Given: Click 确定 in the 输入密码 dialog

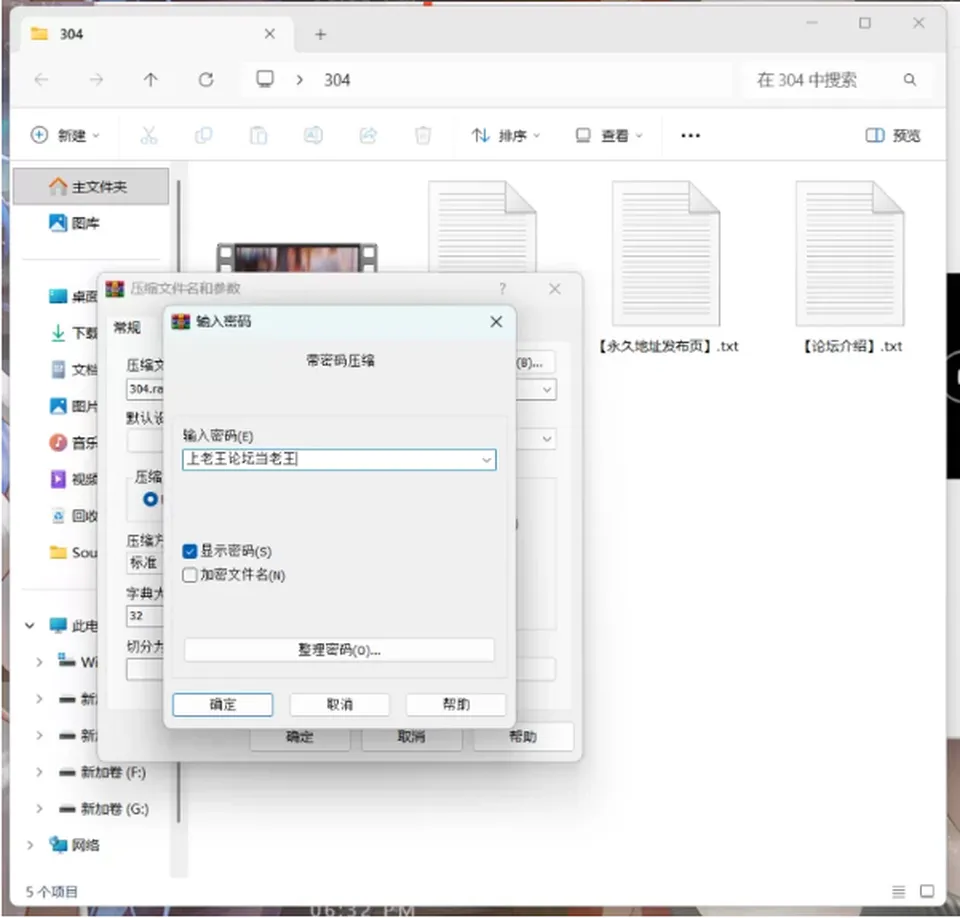Looking at the screenshot, I should (x=223, y=704).
